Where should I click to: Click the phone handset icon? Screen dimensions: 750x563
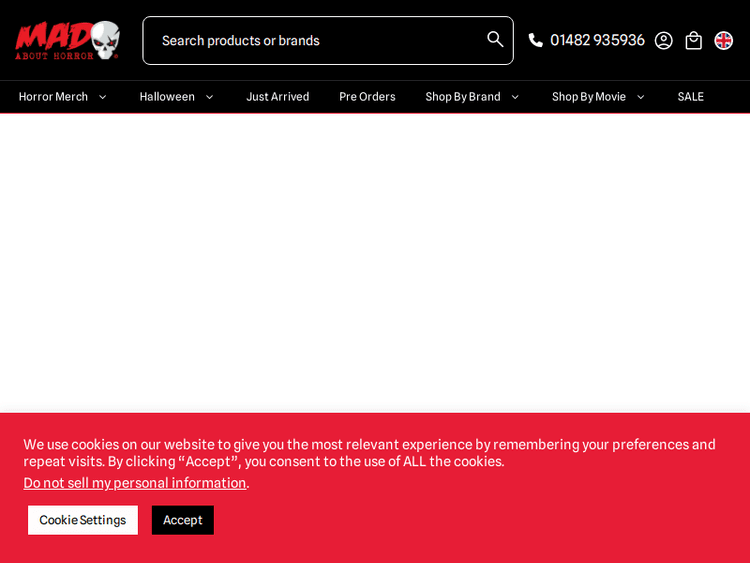pyautogui.click(x=536, y=40)
